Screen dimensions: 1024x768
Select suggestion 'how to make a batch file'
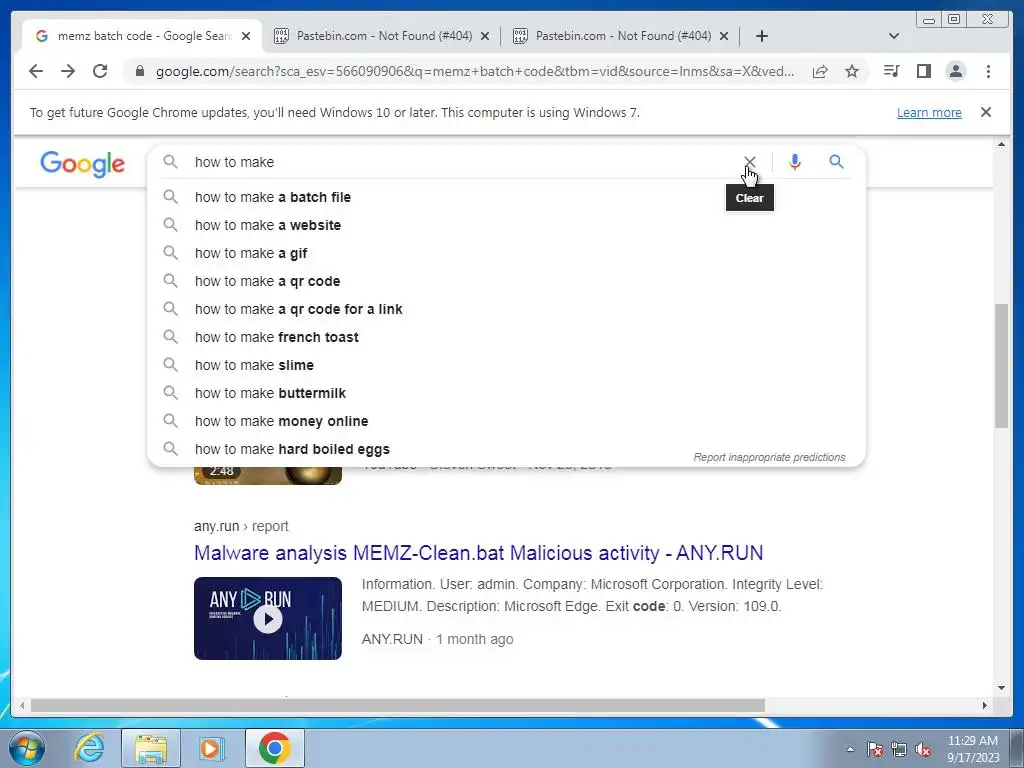506,197
